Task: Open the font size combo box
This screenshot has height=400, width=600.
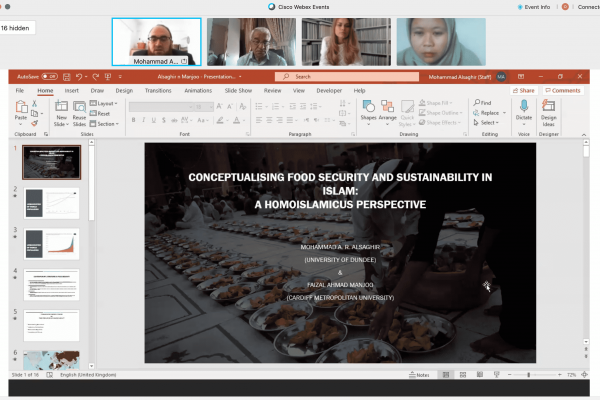Action: [x=204, y=107]
